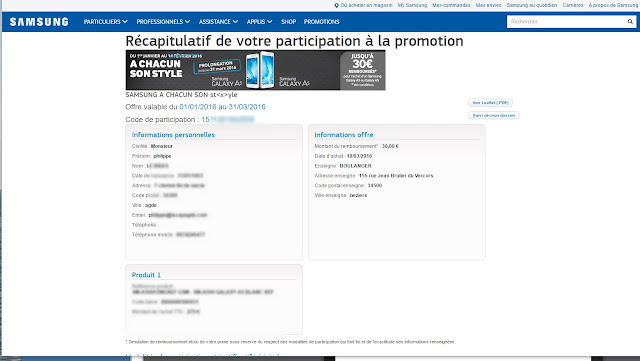Screen dimensions: 640x361
Task: Open Où acheter en magasin link
Action: pos(366,5)
